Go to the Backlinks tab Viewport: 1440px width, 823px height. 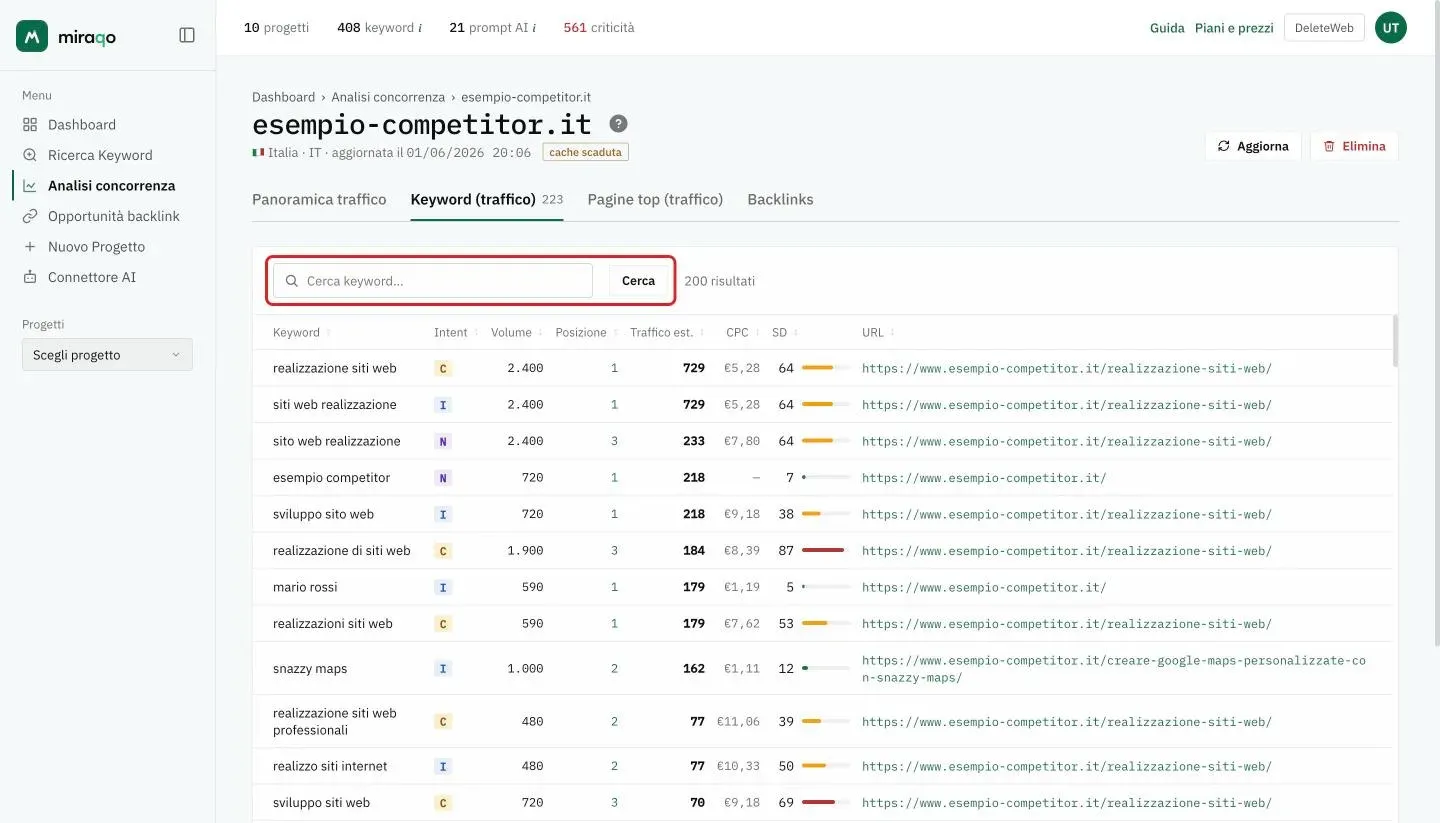tap(780, 199)
